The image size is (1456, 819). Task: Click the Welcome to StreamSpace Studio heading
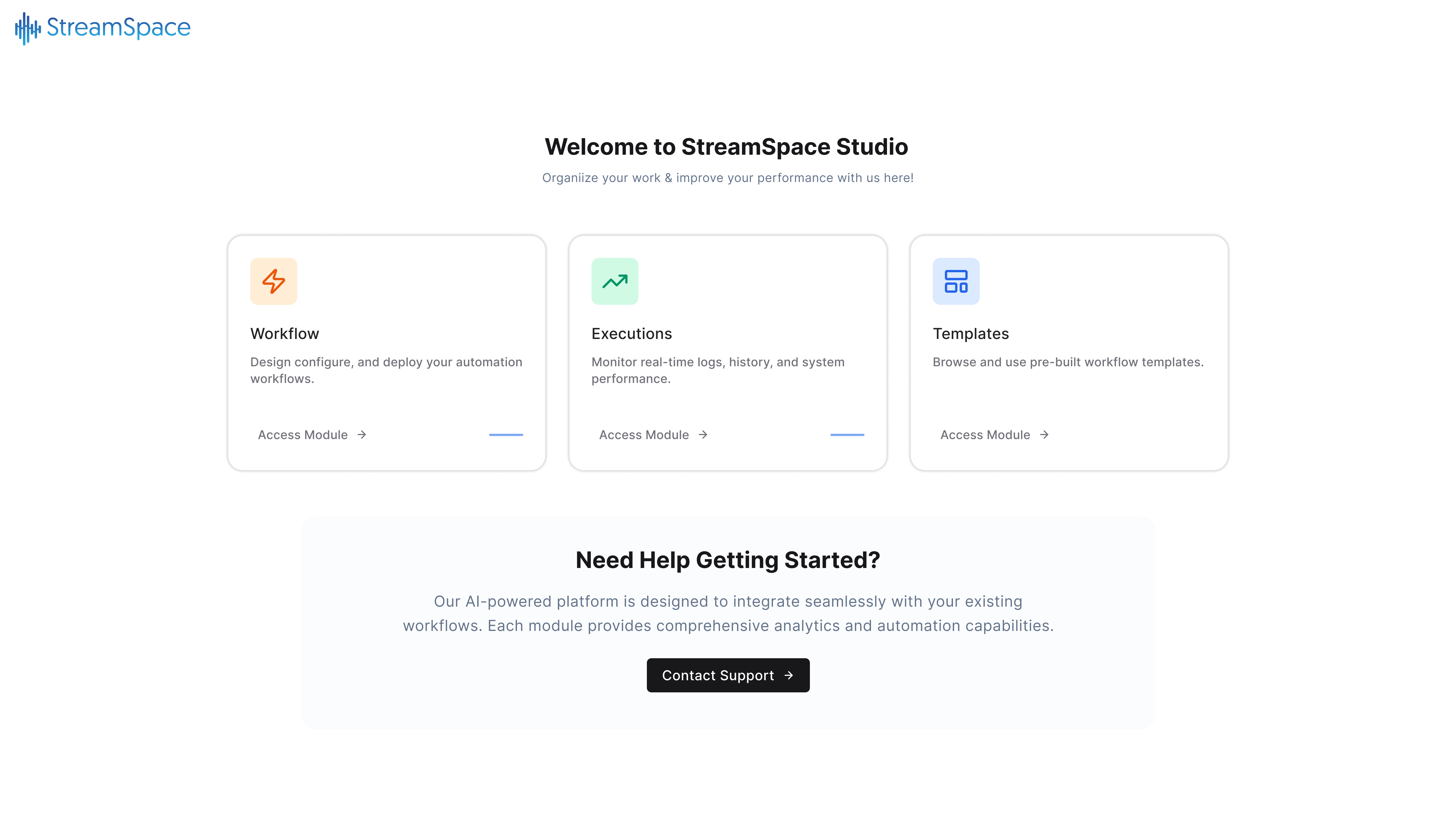(x=726, y=146)
